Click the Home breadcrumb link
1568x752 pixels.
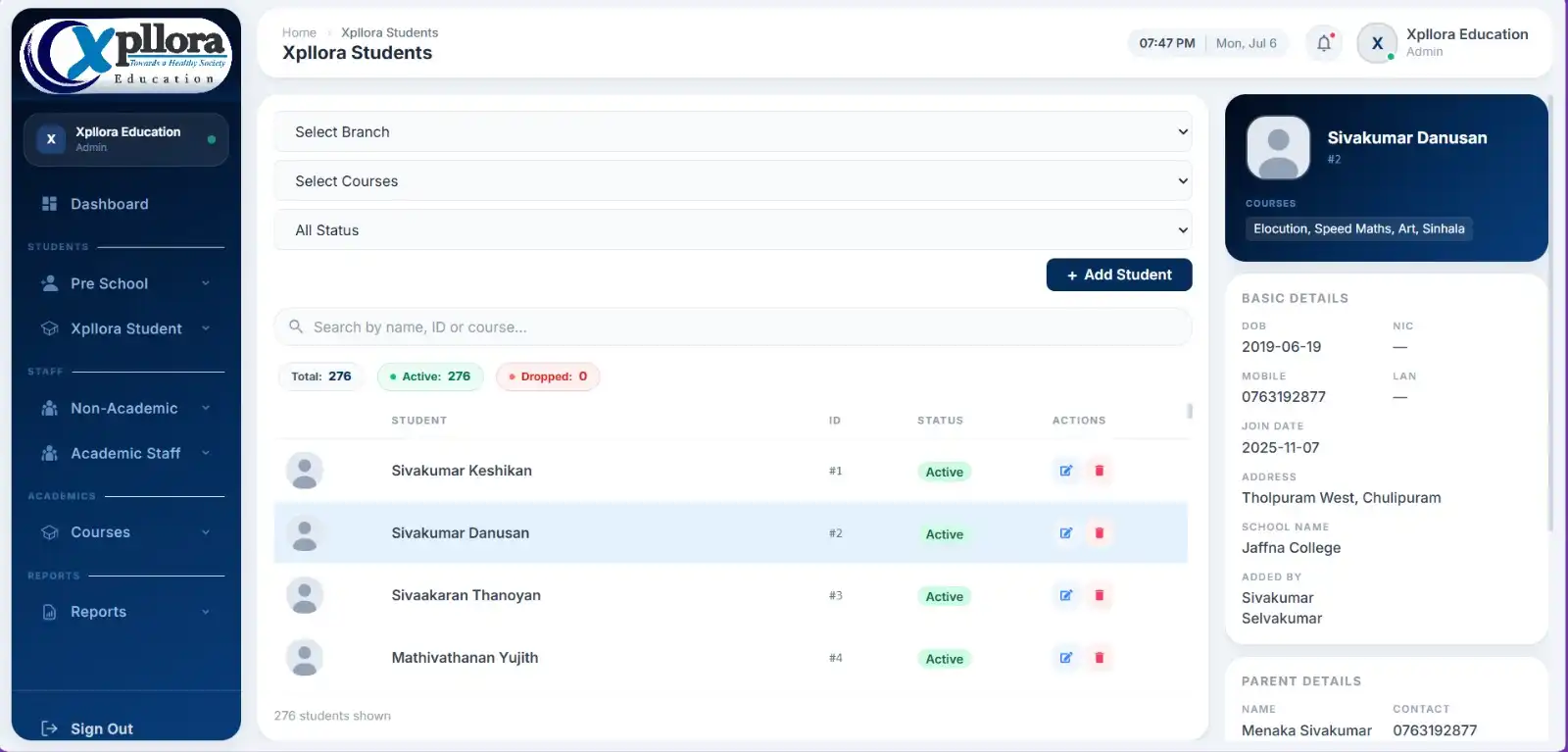tap(299, 32)
